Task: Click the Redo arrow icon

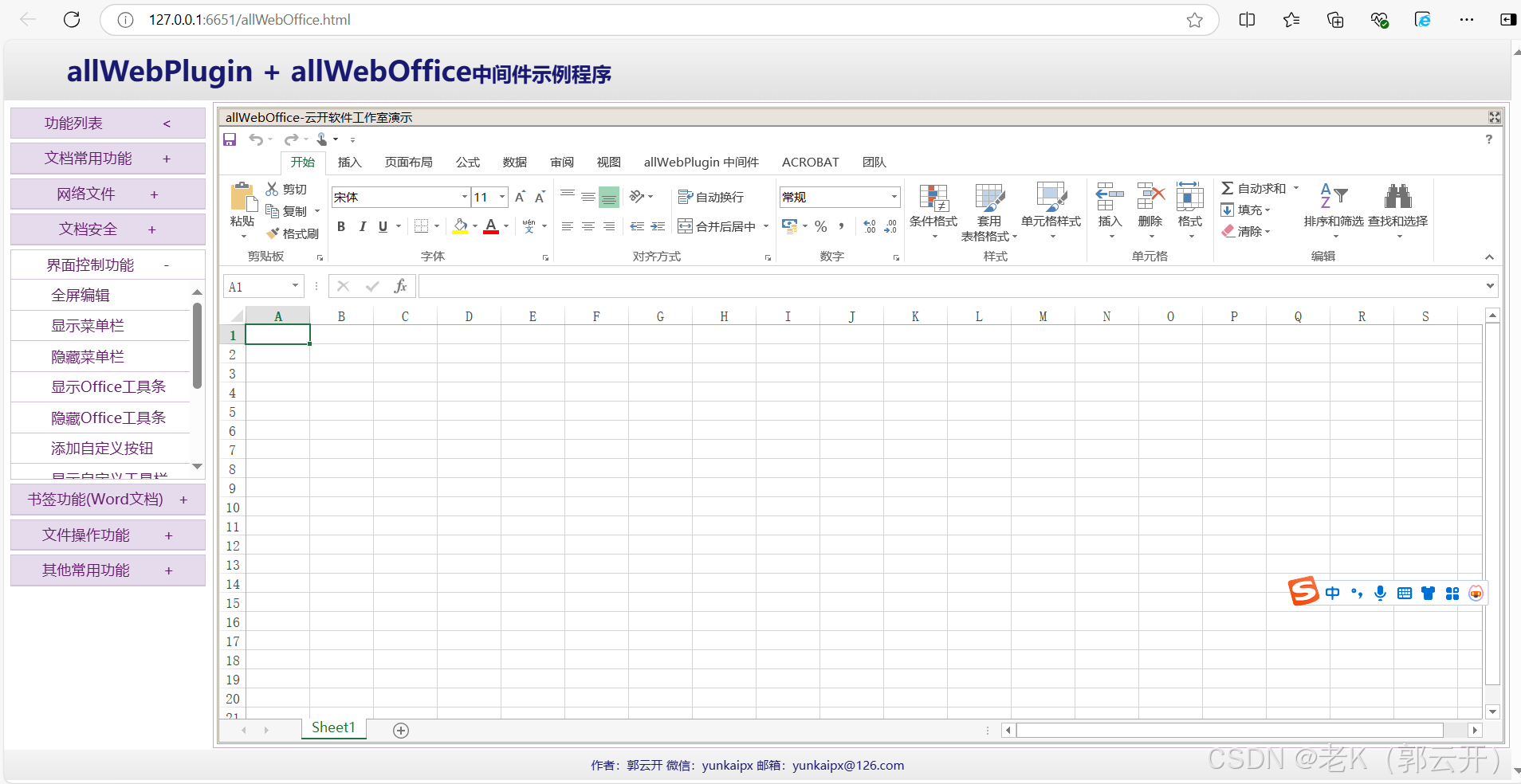Action: [x=292, y=139]
